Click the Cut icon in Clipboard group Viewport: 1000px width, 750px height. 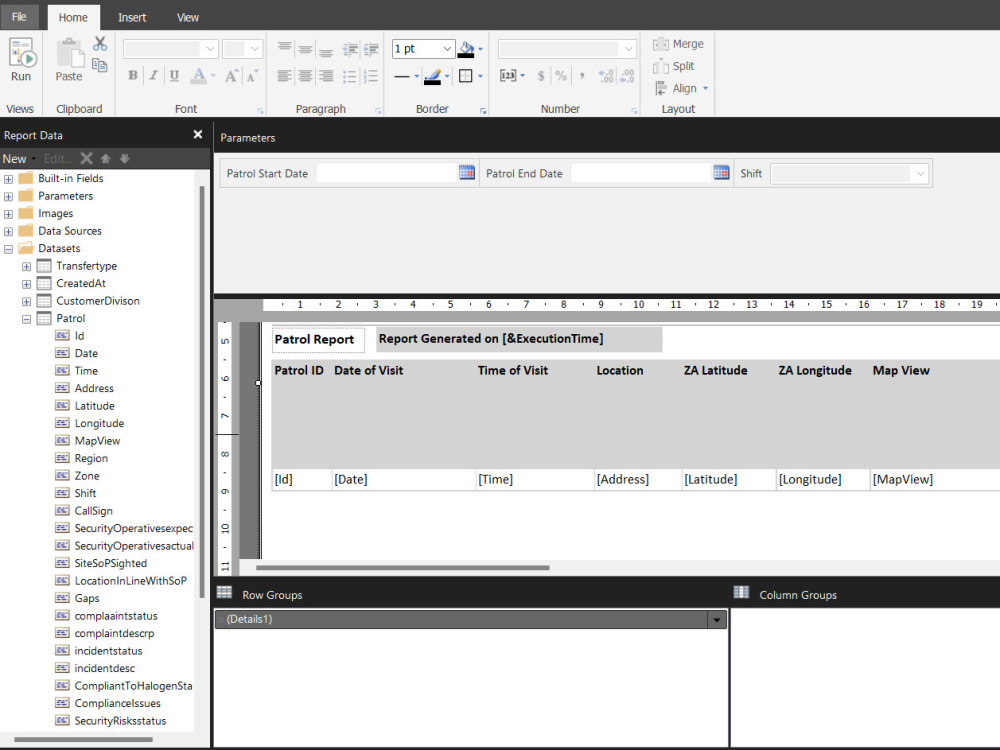[x=99, y=44]
